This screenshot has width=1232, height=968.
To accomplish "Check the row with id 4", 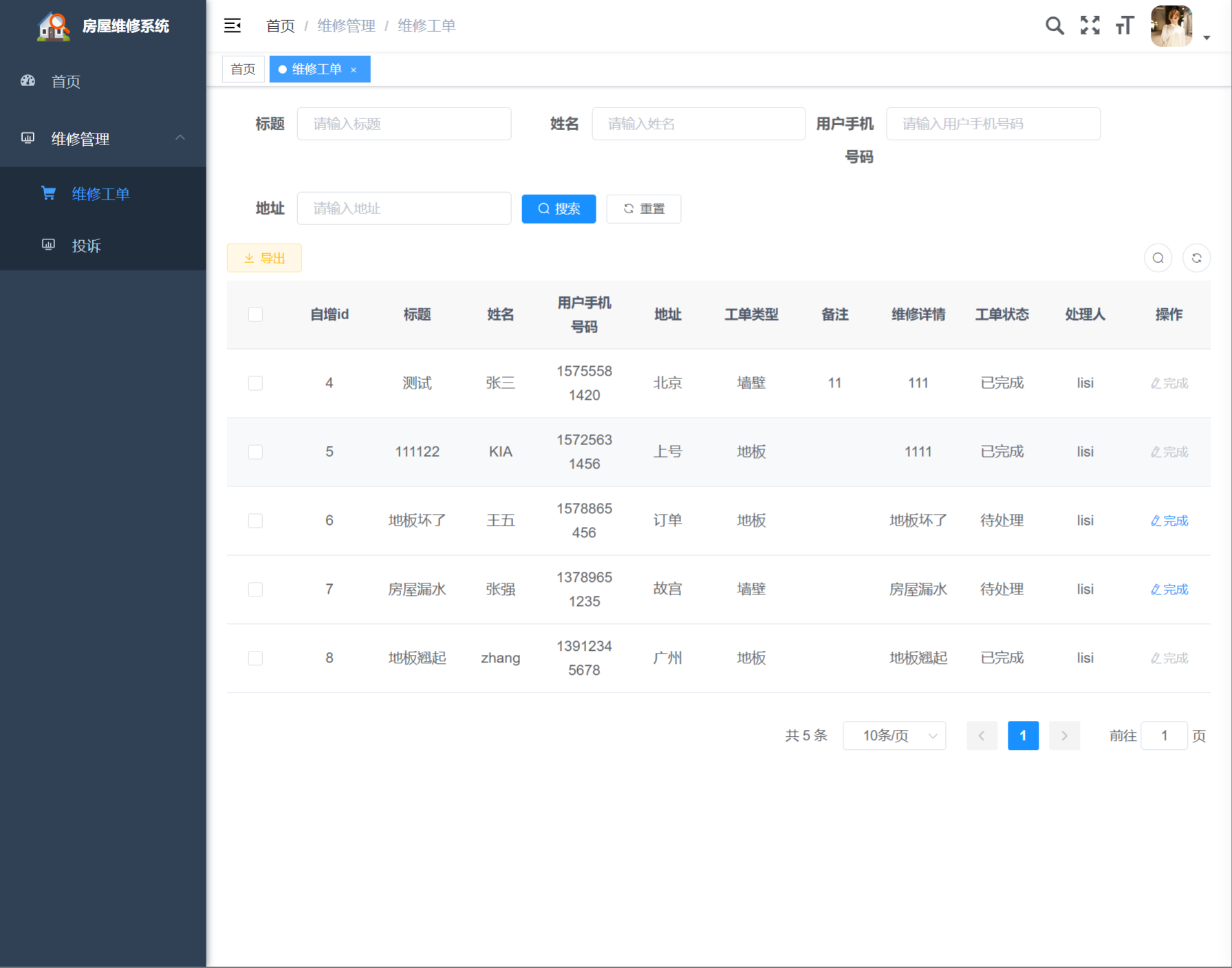I will coord(255,383).
